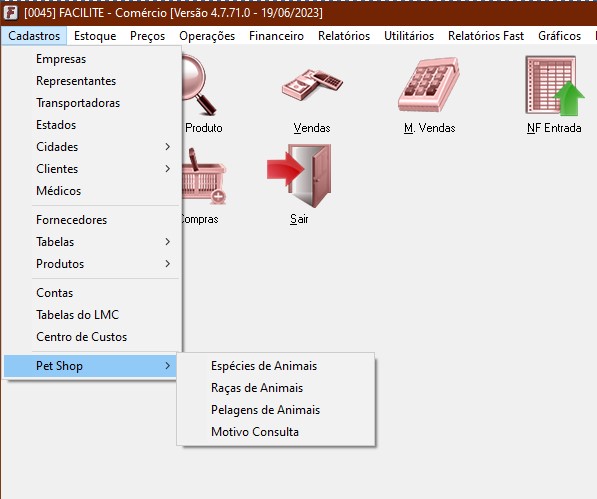The height and width of the screenshot is (499, 597).
Task: Open the Compras shopping basket icon
Action: point(204,176)
